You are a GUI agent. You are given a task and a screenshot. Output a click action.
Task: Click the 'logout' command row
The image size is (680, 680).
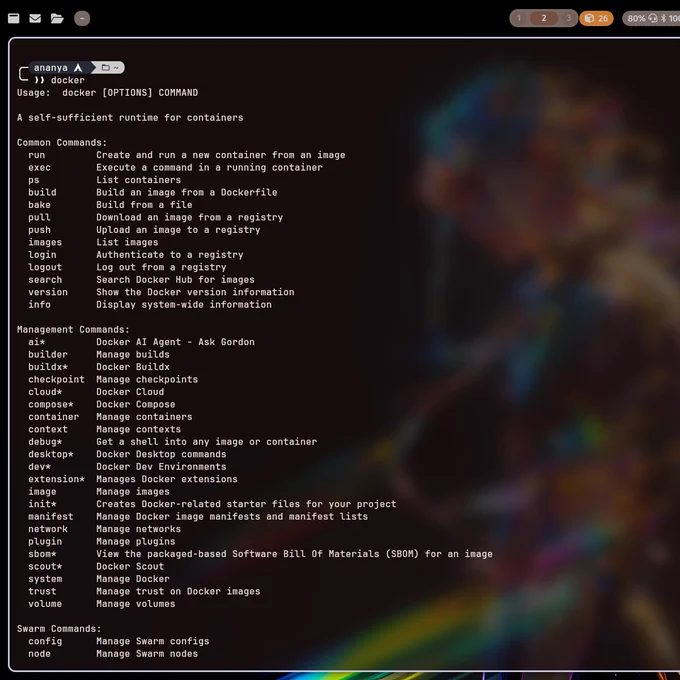click(127, 267)
